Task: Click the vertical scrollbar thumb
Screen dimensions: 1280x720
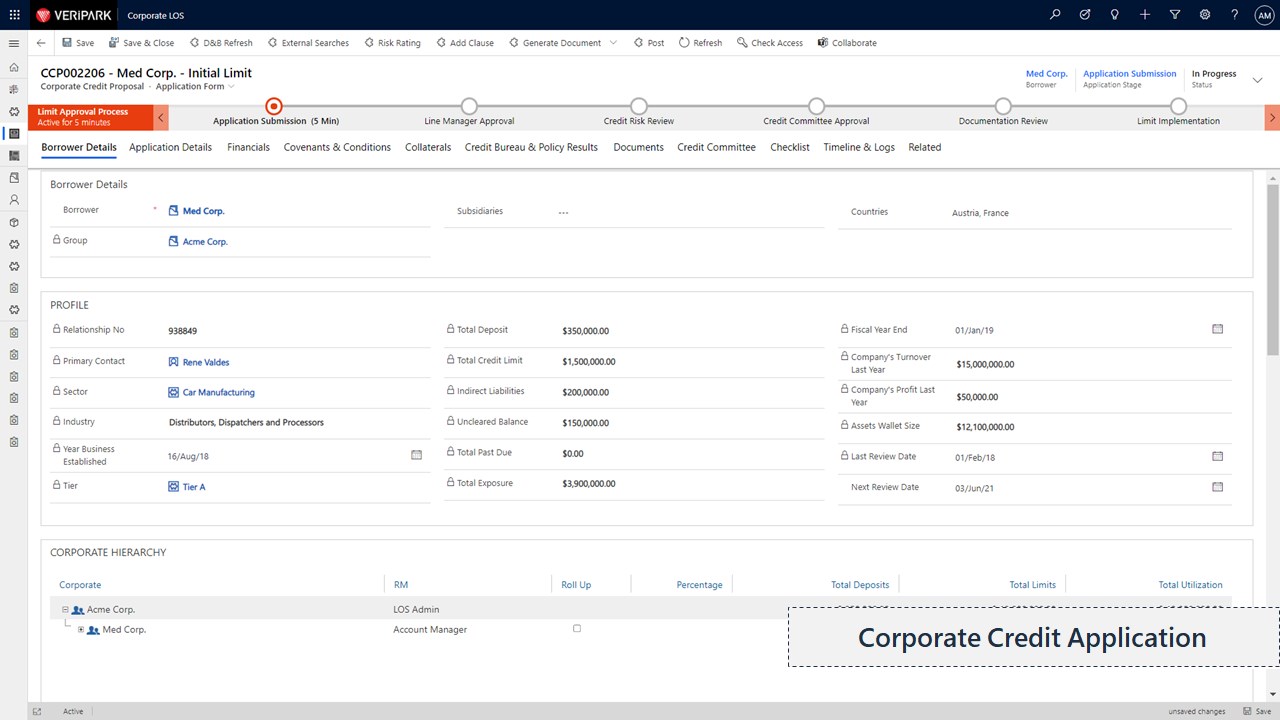Action: click(1273, 269)
